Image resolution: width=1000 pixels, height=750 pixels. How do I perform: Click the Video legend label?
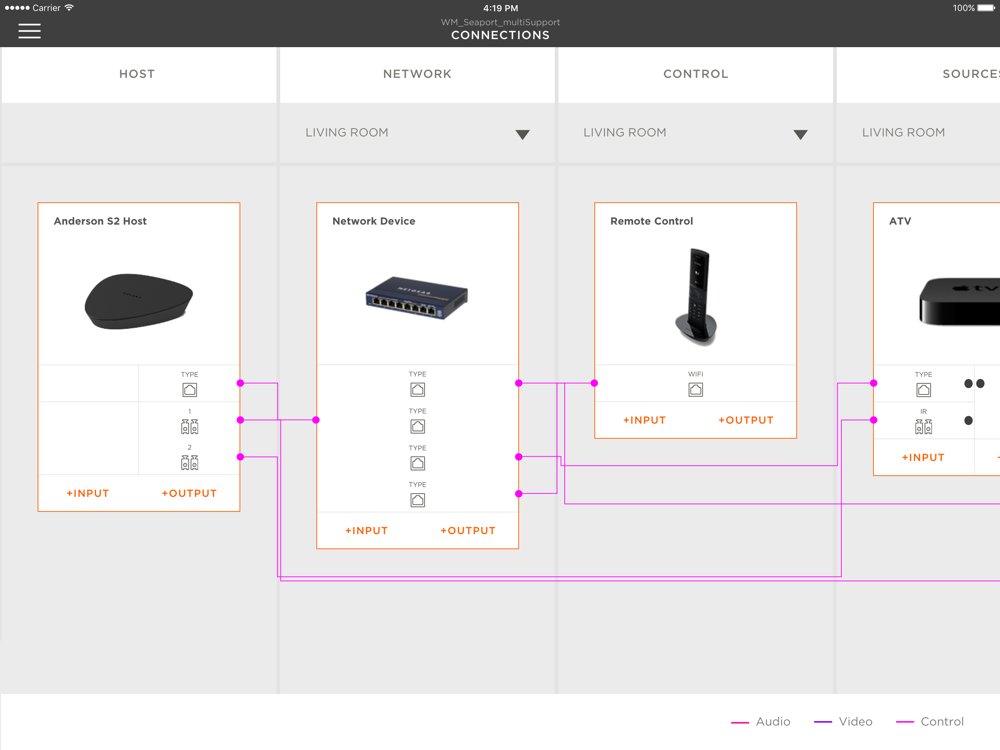click(856, 721)
